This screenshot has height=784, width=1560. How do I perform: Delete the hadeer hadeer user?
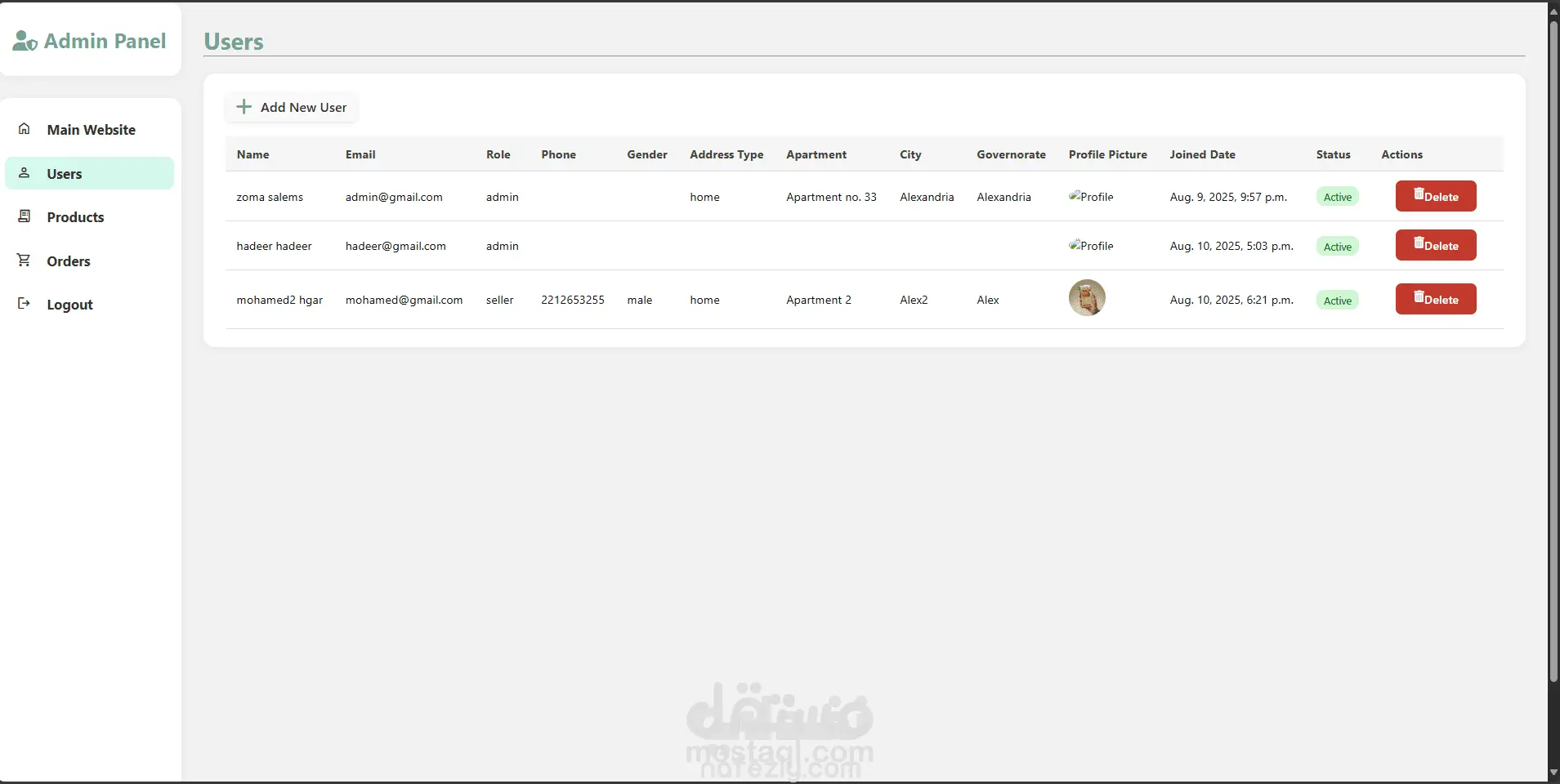[1436, 245]
